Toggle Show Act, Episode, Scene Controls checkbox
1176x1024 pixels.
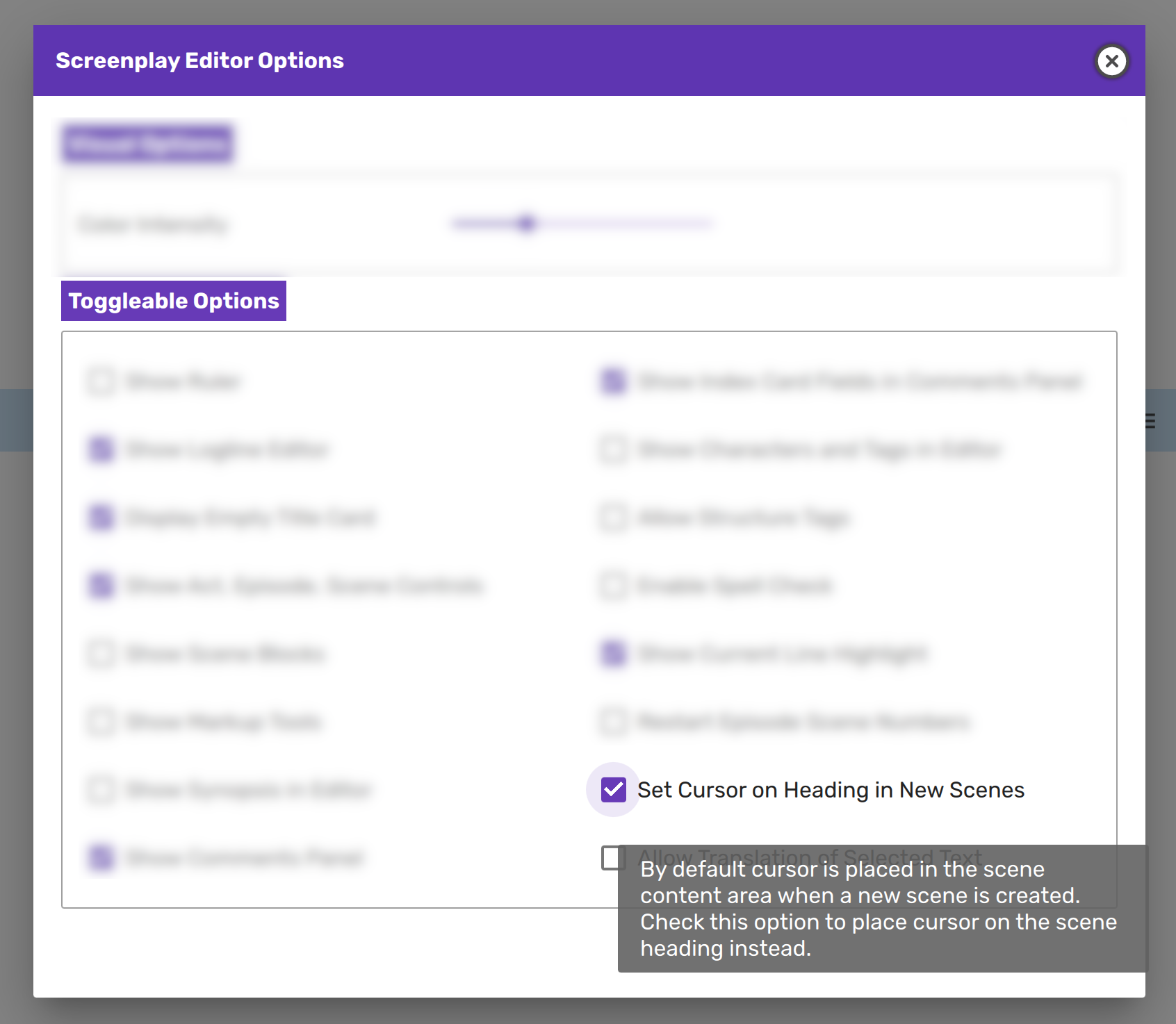(x=101, y=586)
